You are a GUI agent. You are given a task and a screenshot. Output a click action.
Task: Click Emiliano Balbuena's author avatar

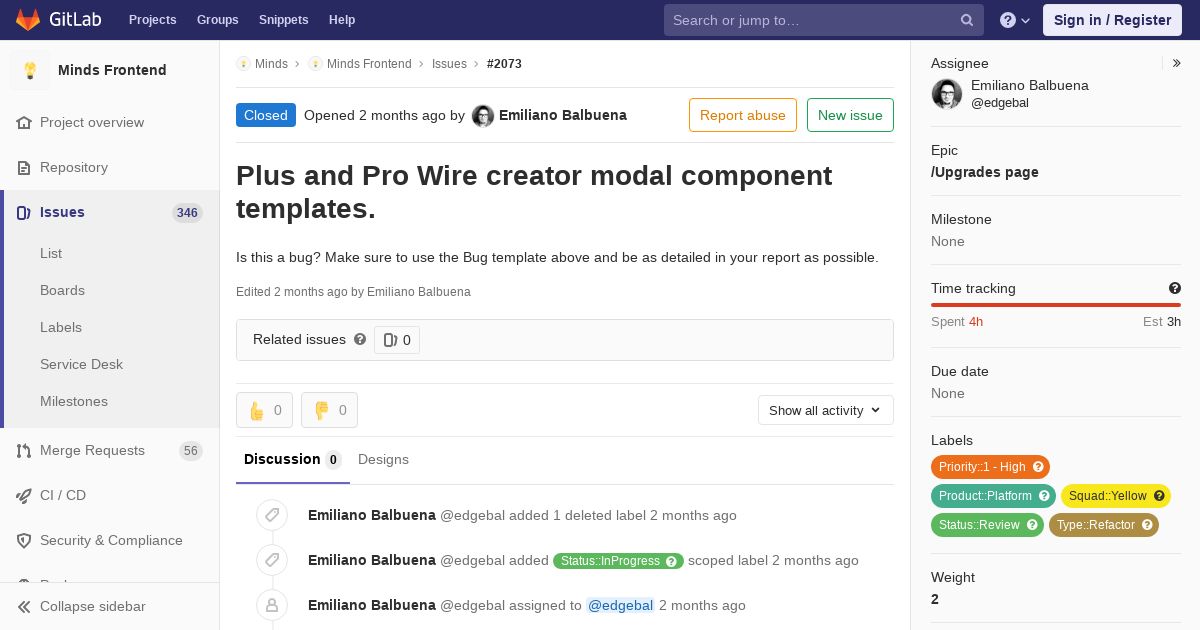(x=483, y=116)
